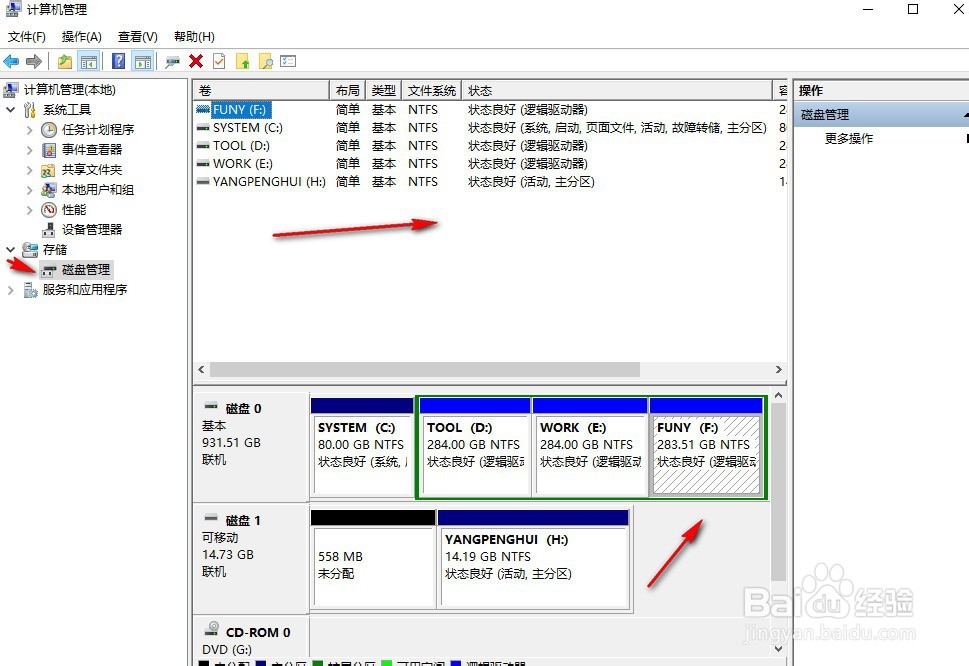Image resolution: width=969 pixels, height=666 pixels.
Task: Click the gray Forward arrow in the toolbar
Action: click(34, 61)
